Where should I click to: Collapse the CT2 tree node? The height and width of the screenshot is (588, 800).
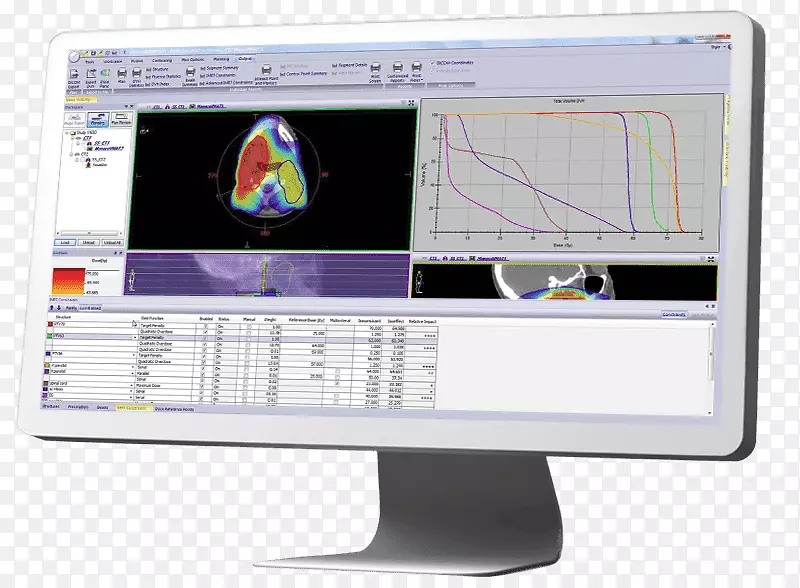pyautogui.click(x=71, y=155)
